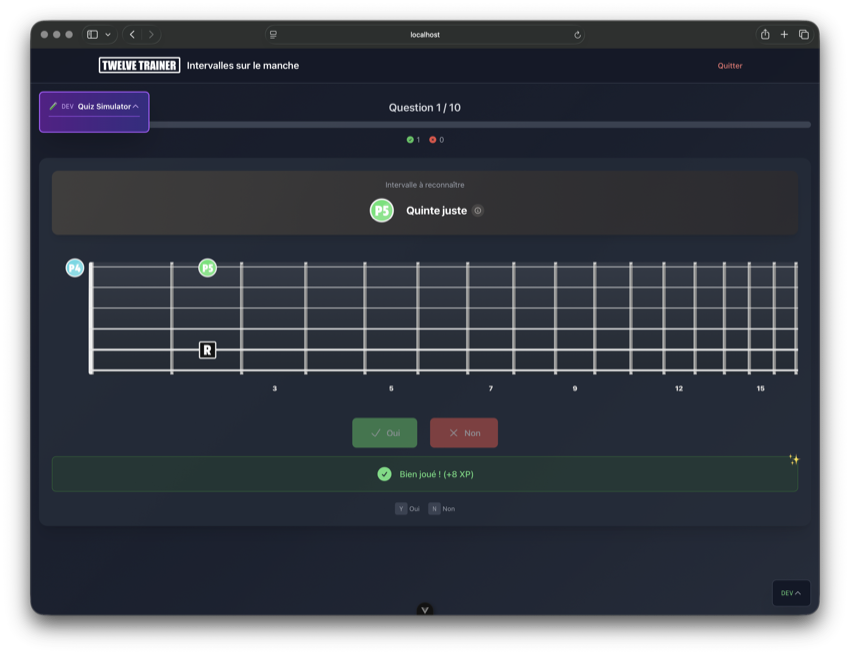Collapse the Quiz Simulator dev panel
Viewport: 850px width, 655px height.
tap(136, 106)
